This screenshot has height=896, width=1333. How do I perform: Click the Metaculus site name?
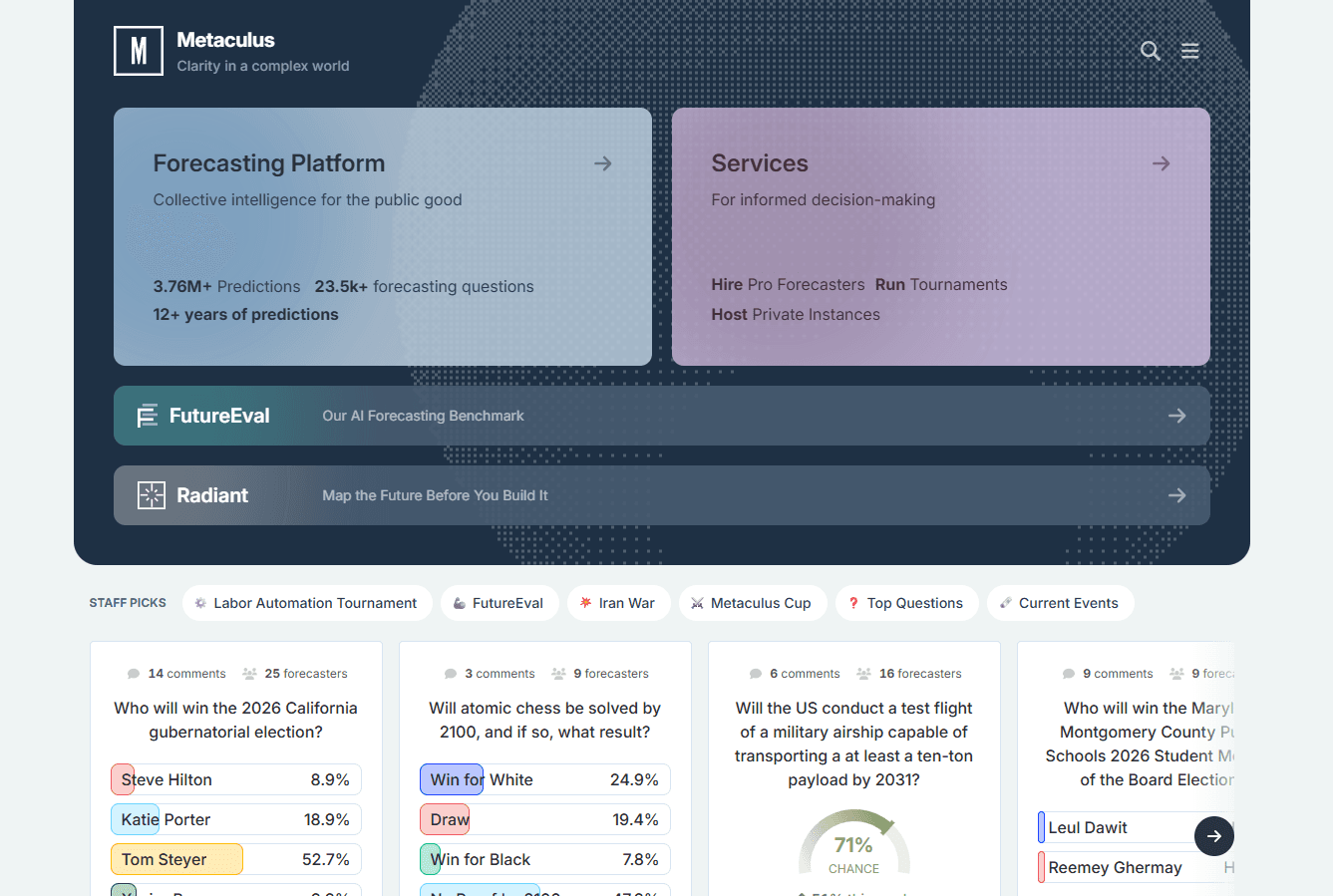click(225, 40)
